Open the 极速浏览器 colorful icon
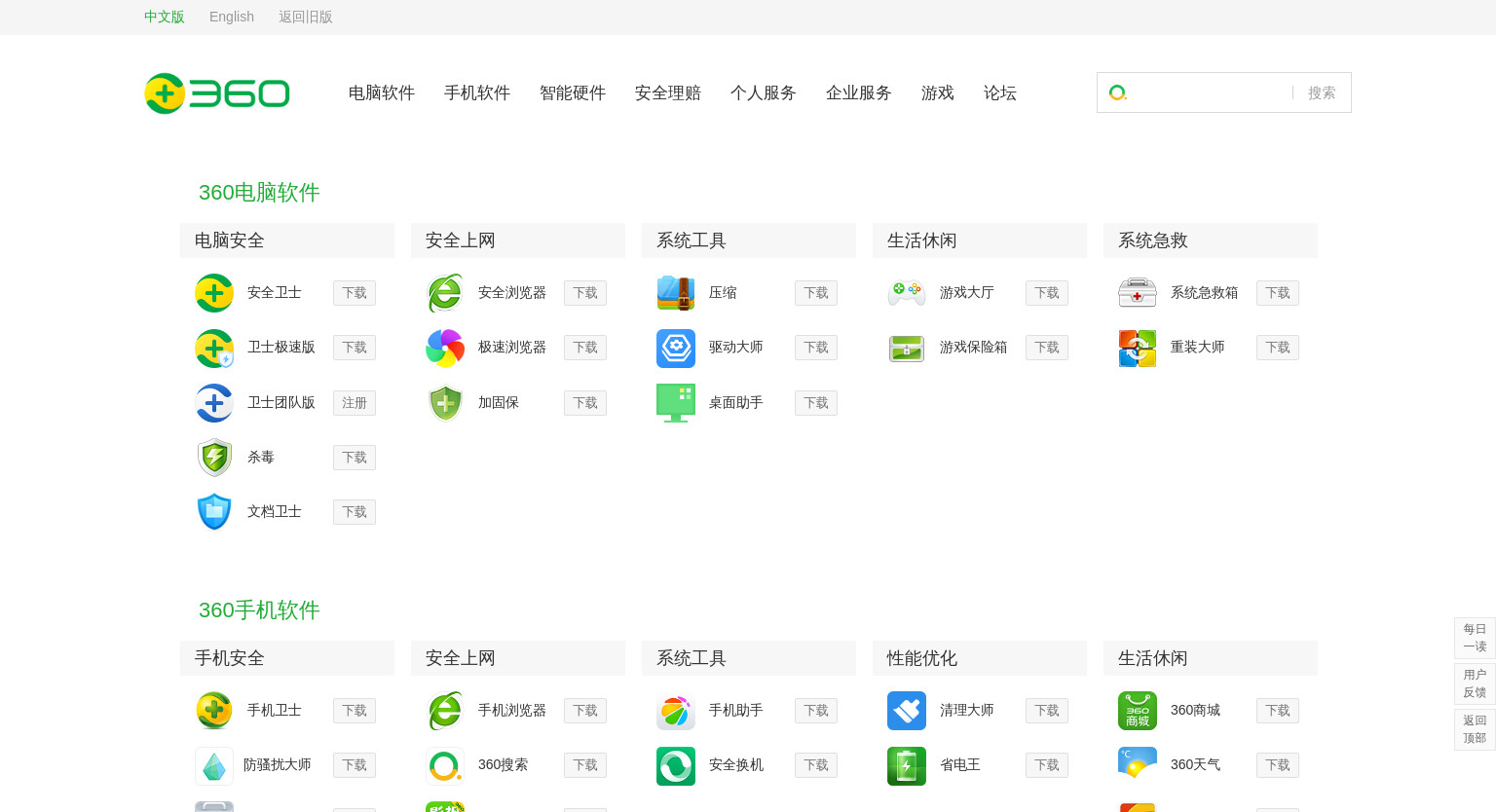 click(445, 348)
